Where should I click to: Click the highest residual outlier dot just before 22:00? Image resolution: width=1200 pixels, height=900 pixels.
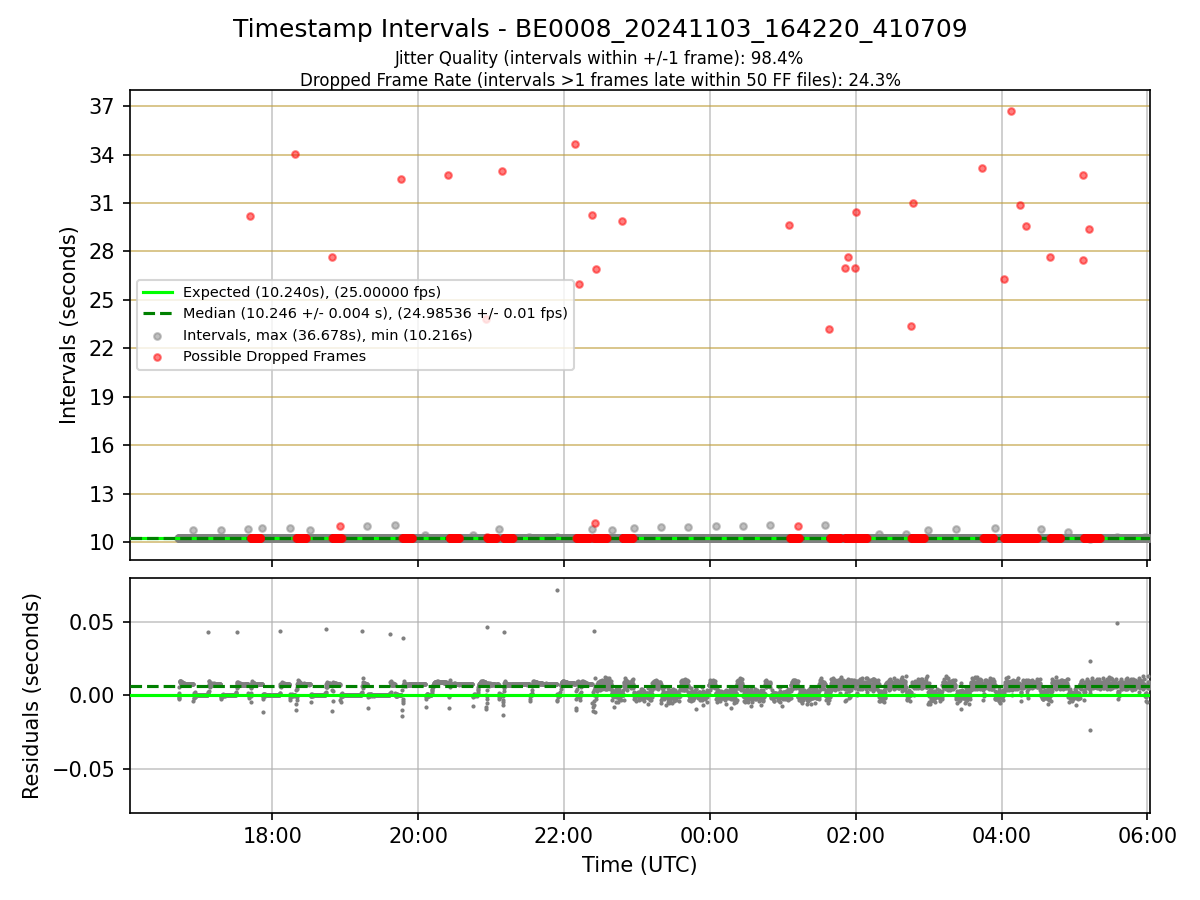(x=557, y=590)
